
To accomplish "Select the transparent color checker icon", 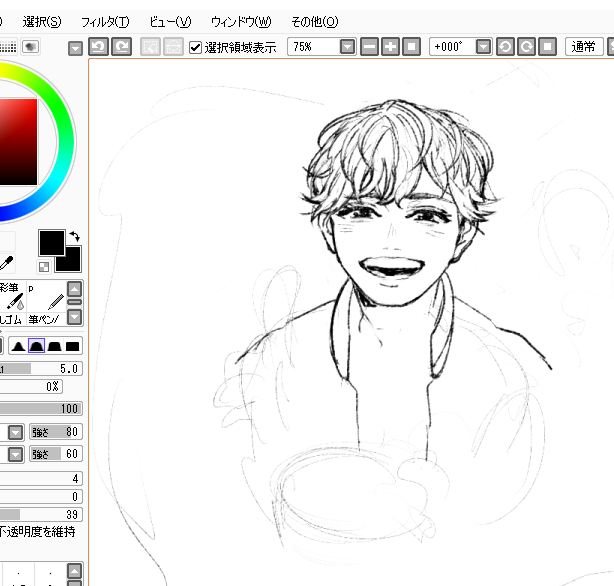I will pos(44,267).
